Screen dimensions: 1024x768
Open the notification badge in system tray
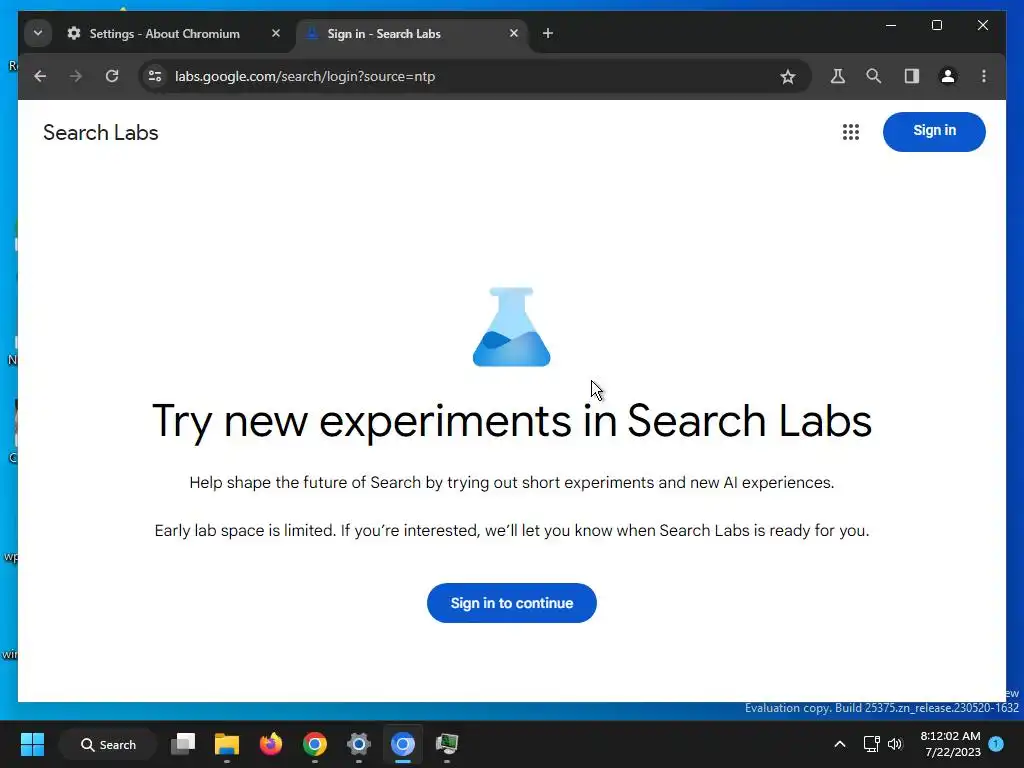point(996,743)
